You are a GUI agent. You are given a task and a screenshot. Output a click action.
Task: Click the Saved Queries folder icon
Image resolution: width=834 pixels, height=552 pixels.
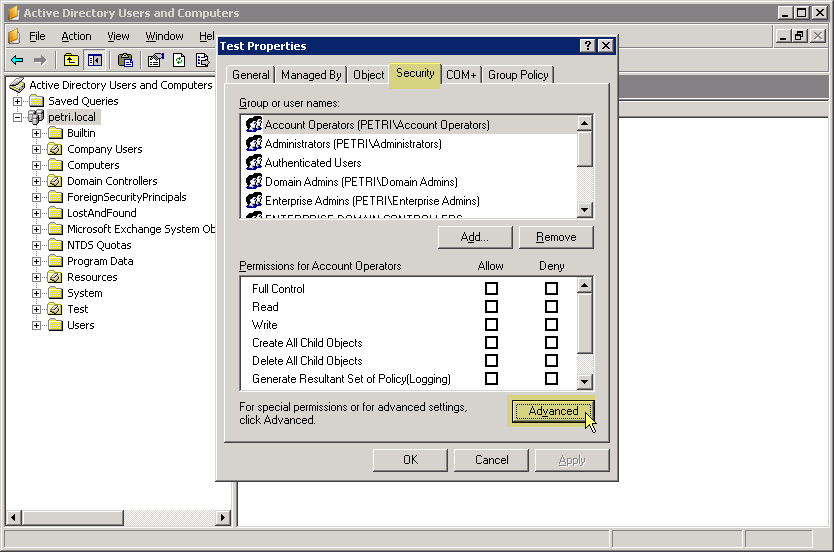[x=36, y=101]
